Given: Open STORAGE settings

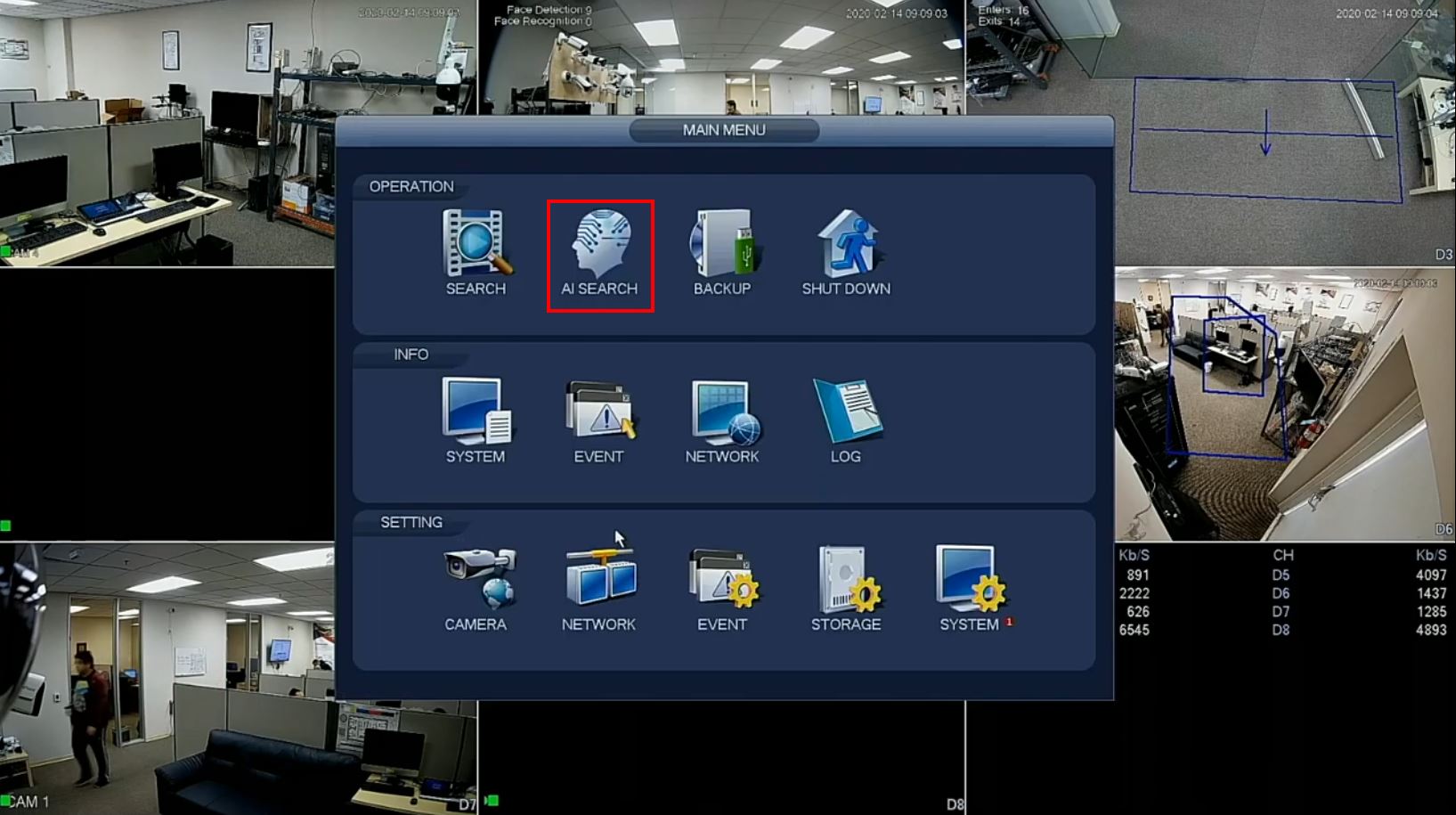Looking at the screenshot, I should (846, 589).
